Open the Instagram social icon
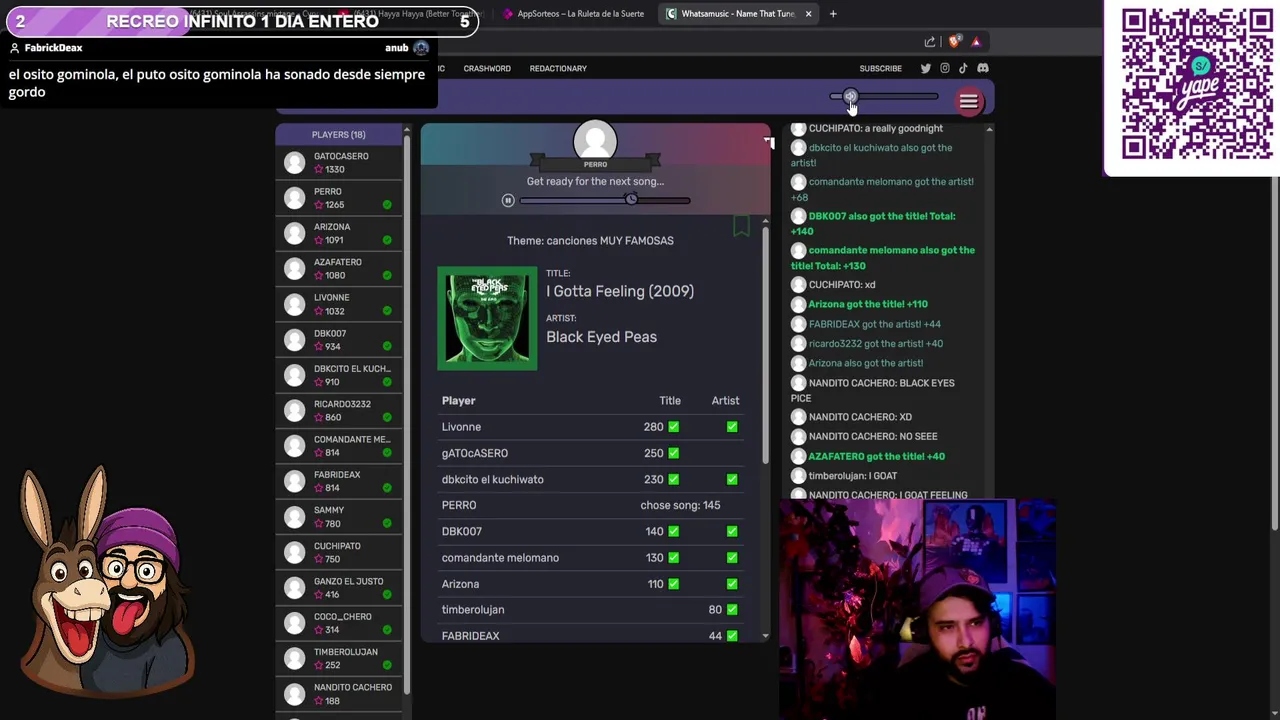The width and height of the screenshot is (1280, 720). coord(944,68)
